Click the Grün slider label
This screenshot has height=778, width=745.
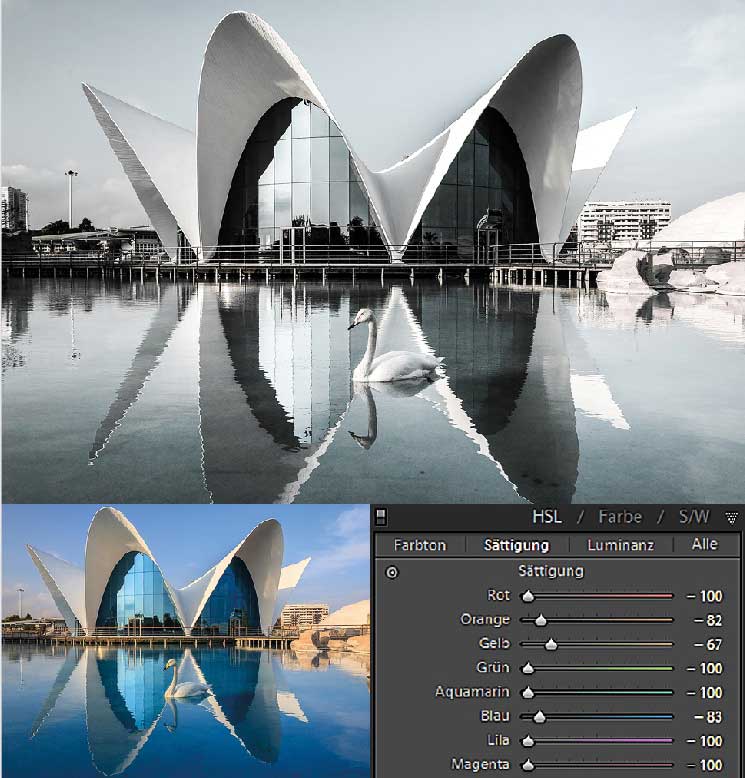(x=493, y=667)
